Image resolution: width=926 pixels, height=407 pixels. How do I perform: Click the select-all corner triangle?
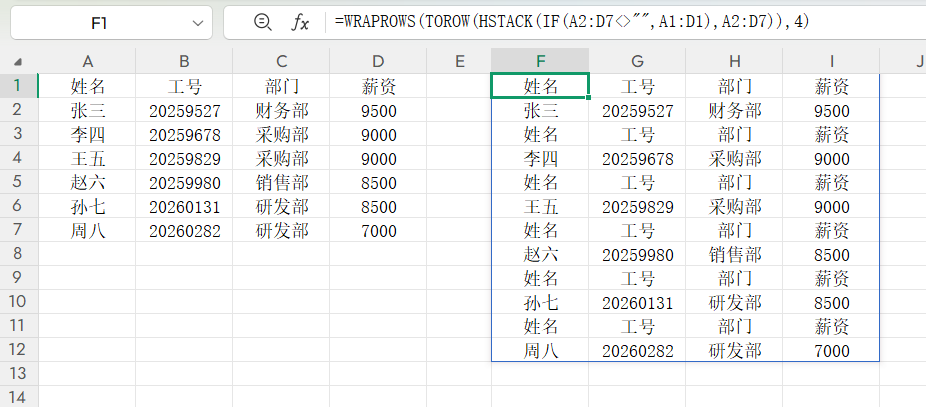(x=19, y=62)
